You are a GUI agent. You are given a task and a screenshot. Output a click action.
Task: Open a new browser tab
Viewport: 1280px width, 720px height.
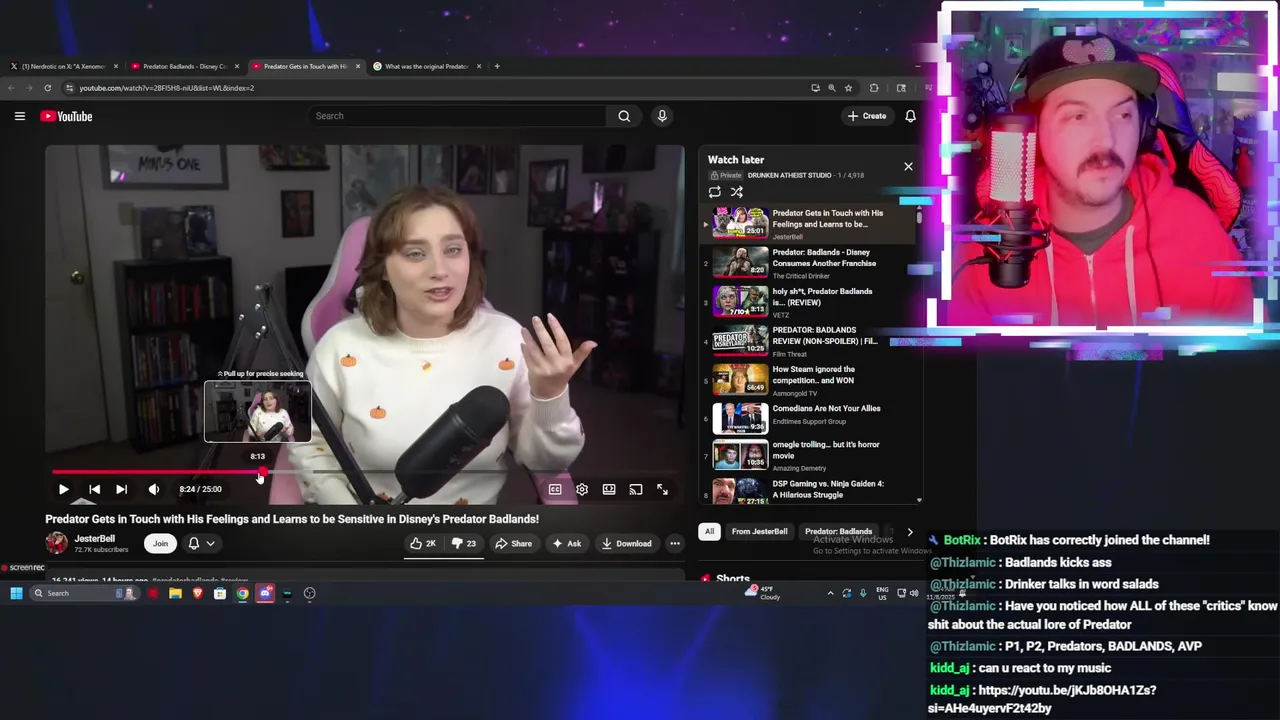[x=497, y=66]
